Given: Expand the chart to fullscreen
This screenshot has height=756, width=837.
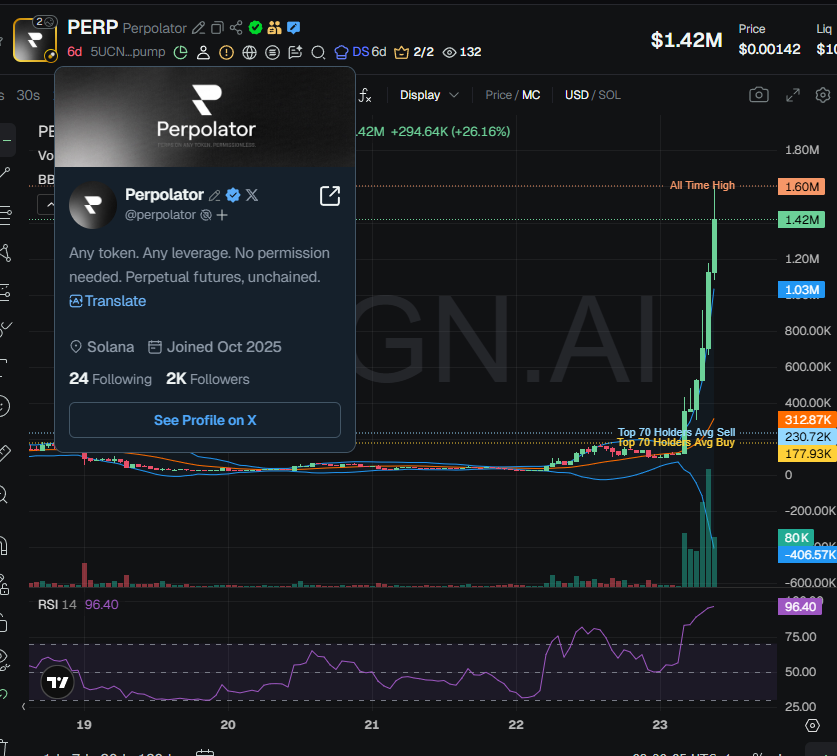Looking at the screenshot, I should coord(793,94).
